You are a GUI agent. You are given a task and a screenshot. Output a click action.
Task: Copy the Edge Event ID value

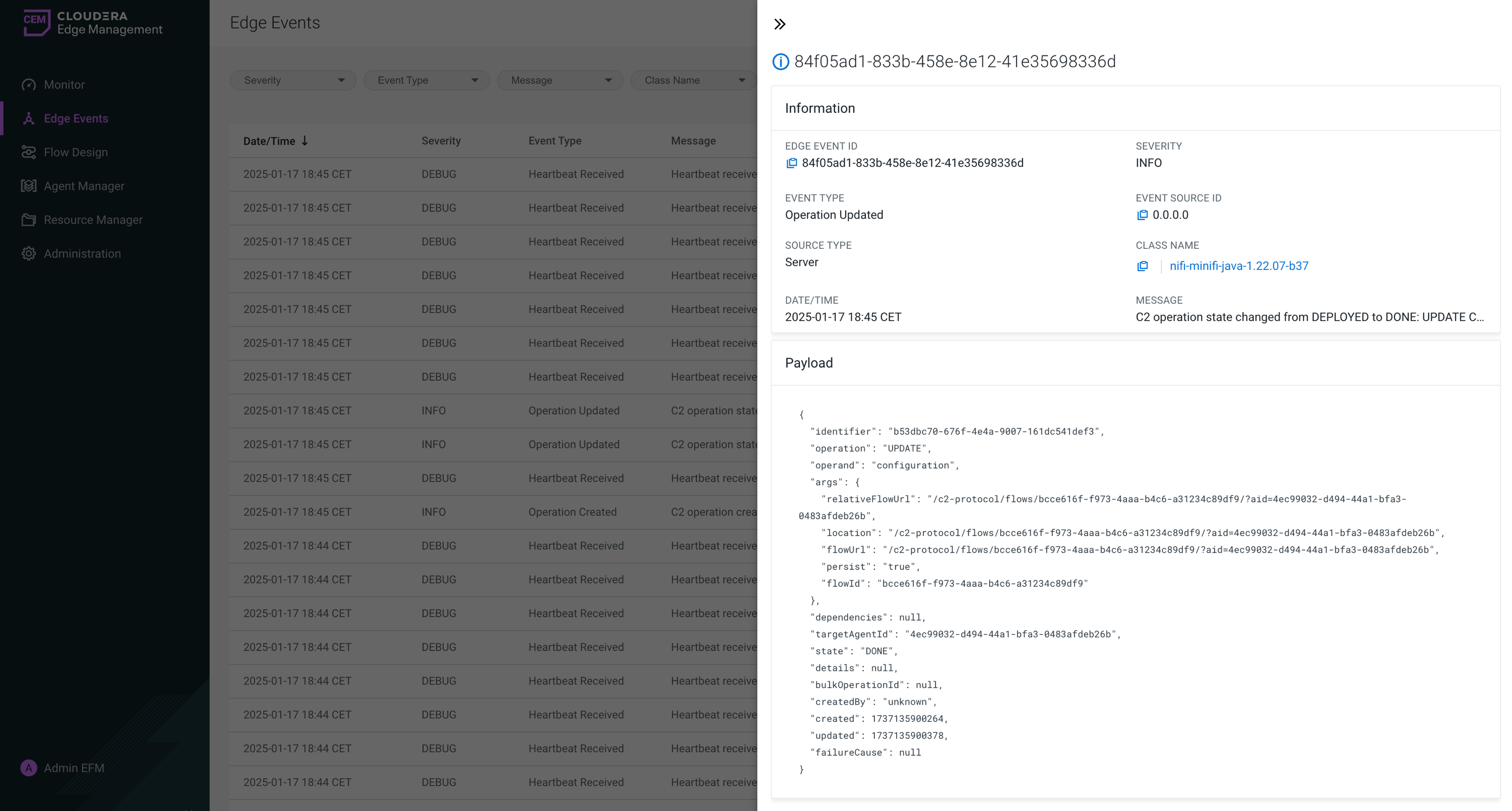click(x=791, y=163)
